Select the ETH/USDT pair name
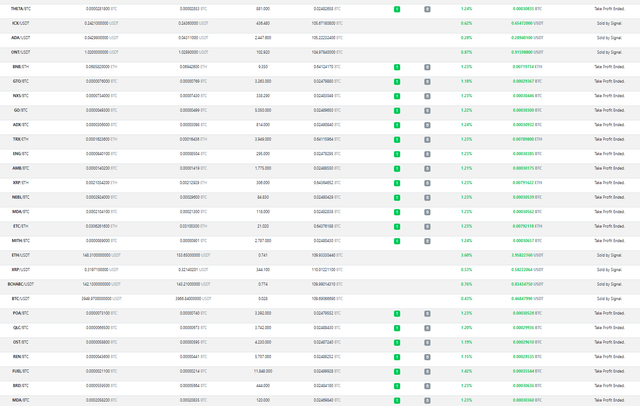 coord(20,255)
